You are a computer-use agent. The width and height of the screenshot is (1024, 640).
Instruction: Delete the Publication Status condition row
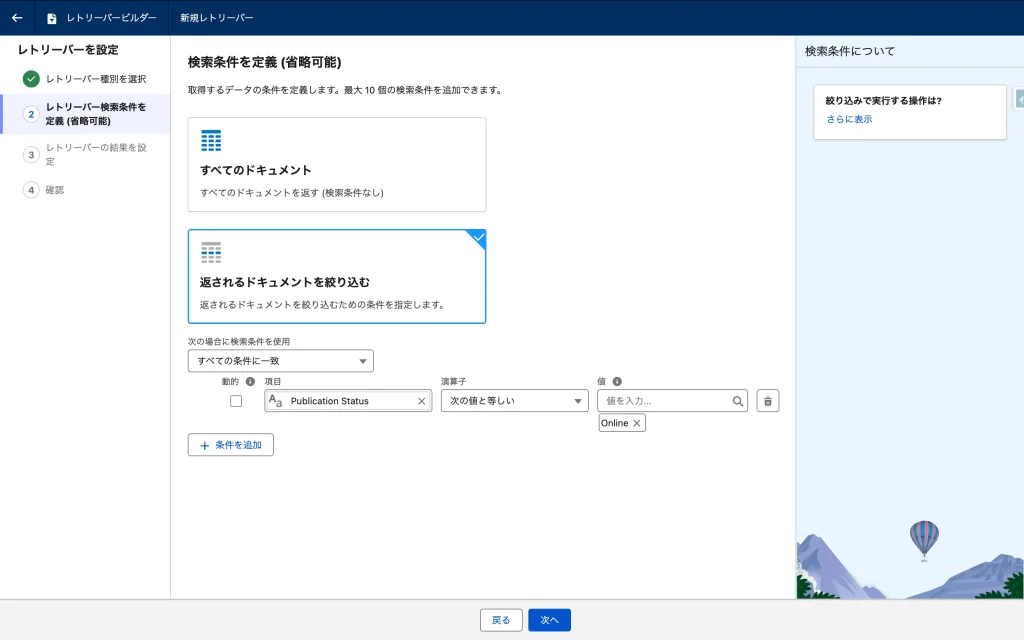click(x=767, y=401)
